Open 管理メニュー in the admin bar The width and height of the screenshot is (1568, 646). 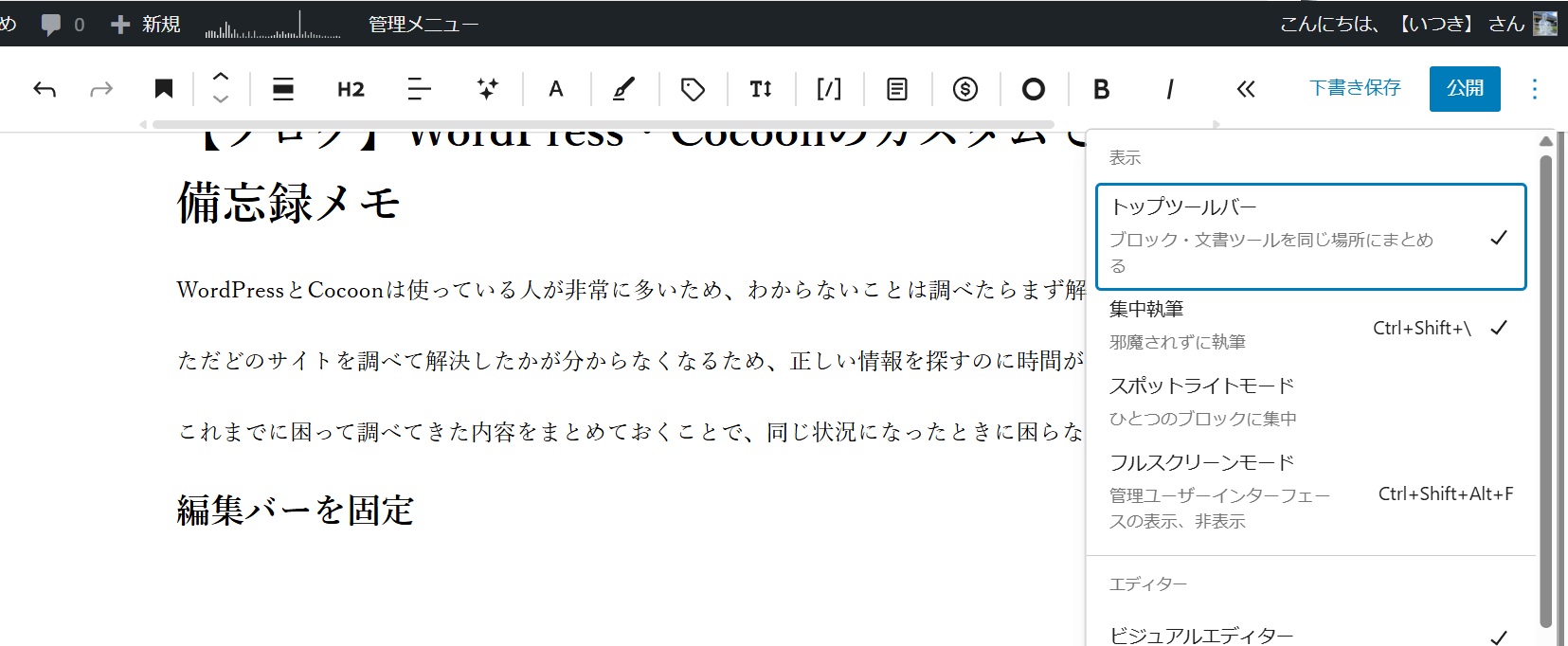coord(424,24)
